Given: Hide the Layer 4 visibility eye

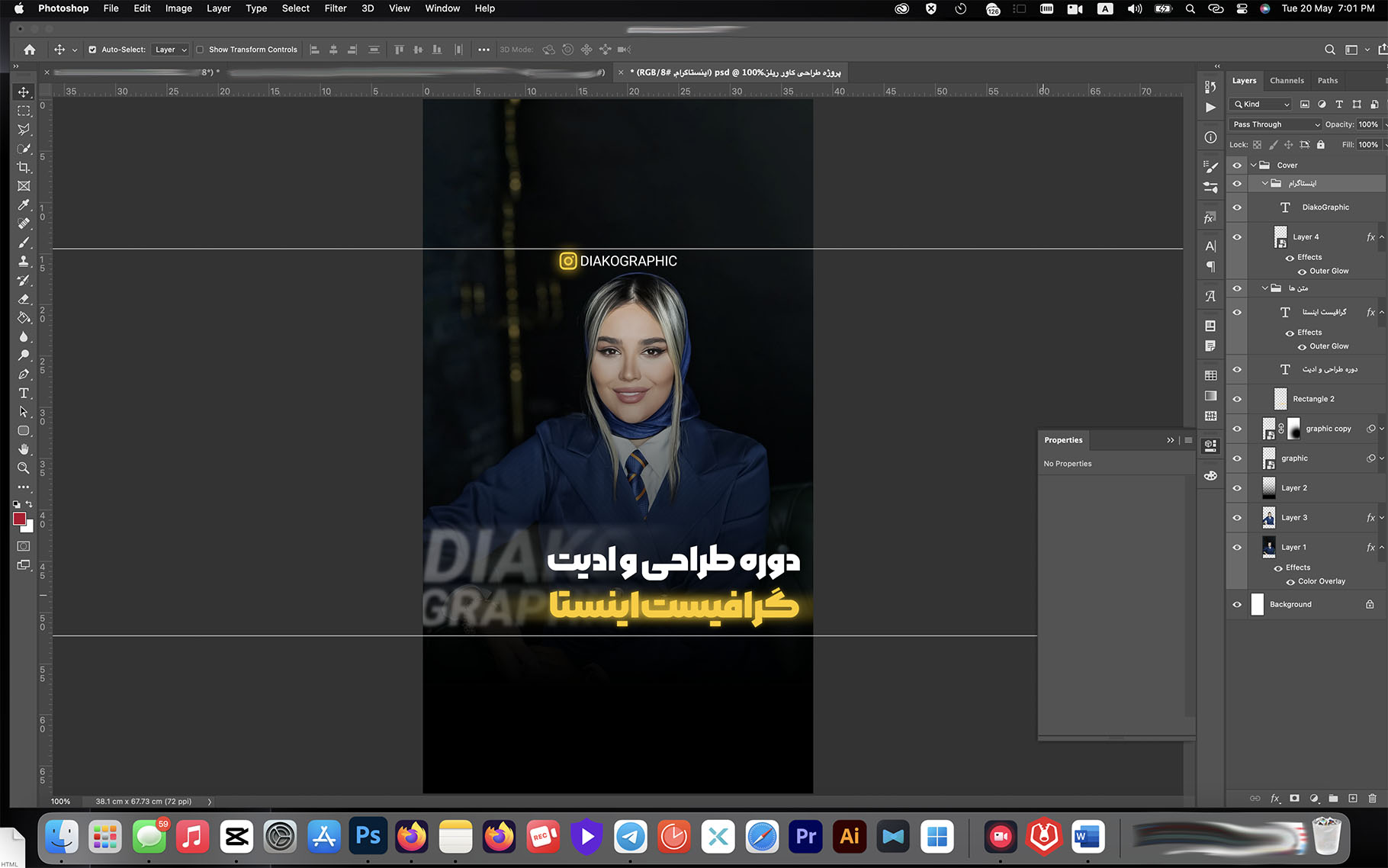Looking at the screenshot, I should [x=1237, y=237].
